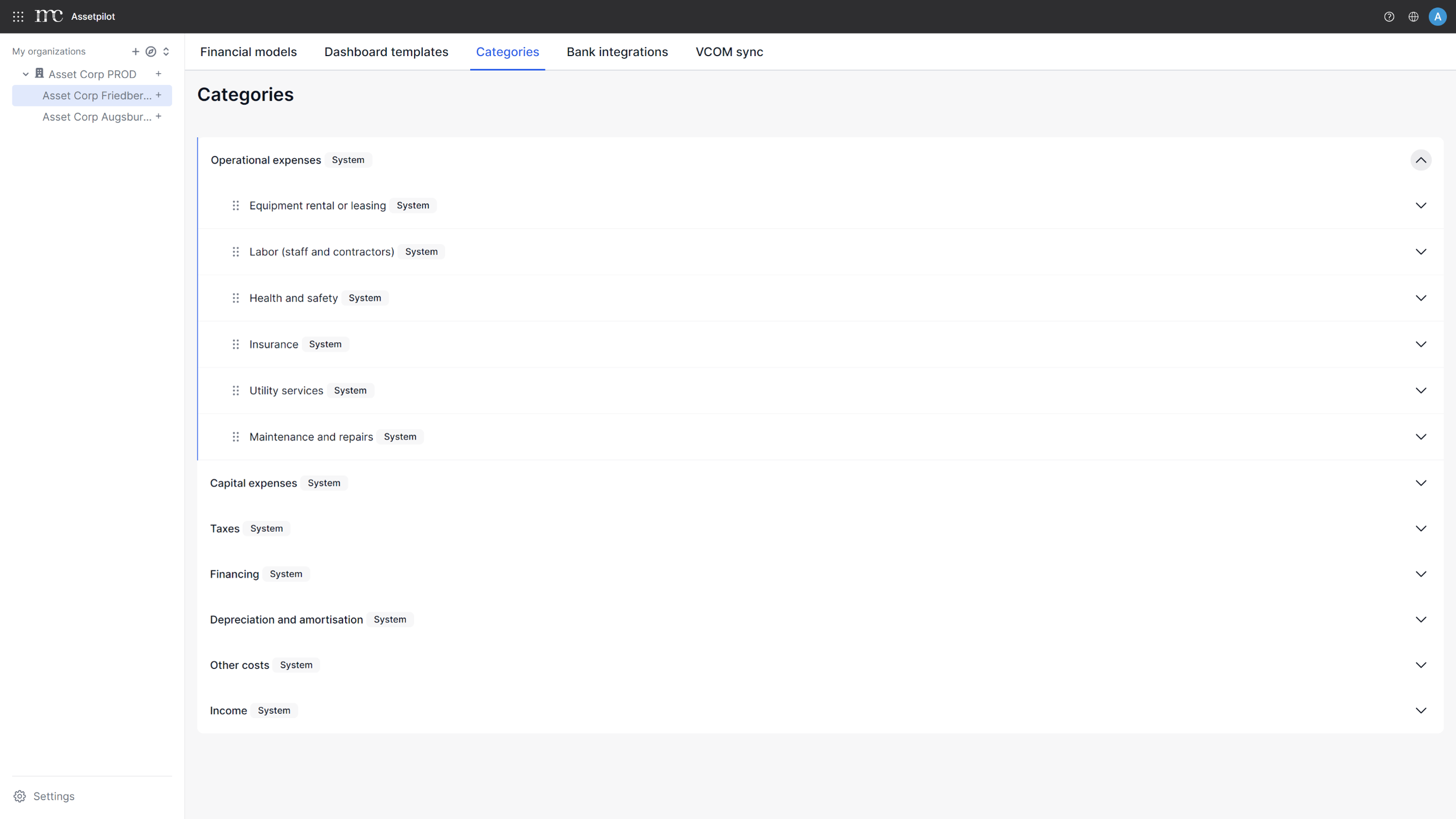Click the drag handle icon for Maintenance and repairs
The image size is (1456, 819).
tap(235, 436)
